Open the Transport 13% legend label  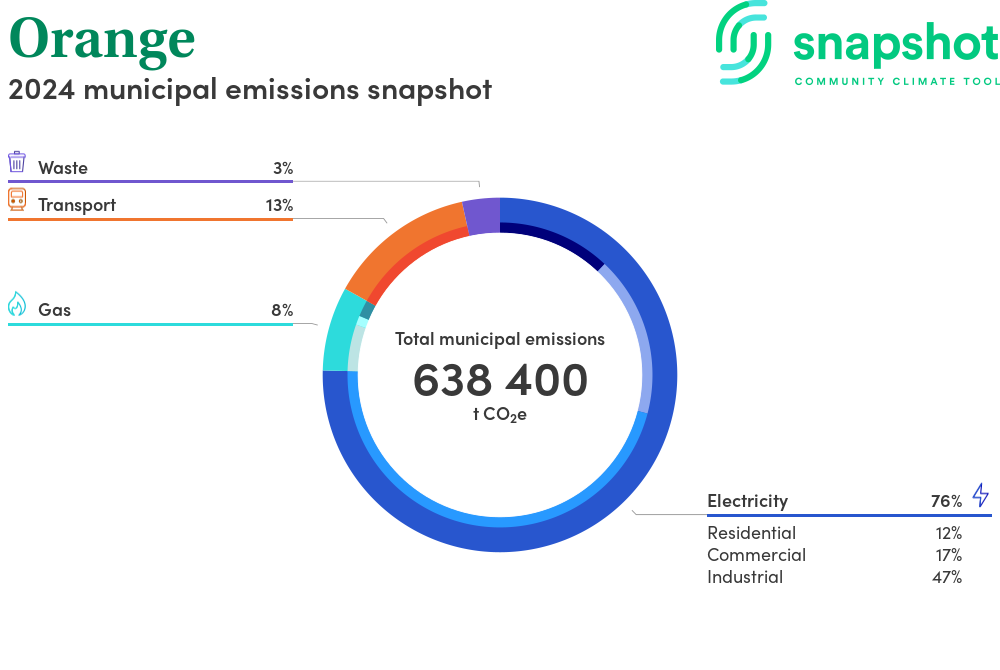click(150, 205)
